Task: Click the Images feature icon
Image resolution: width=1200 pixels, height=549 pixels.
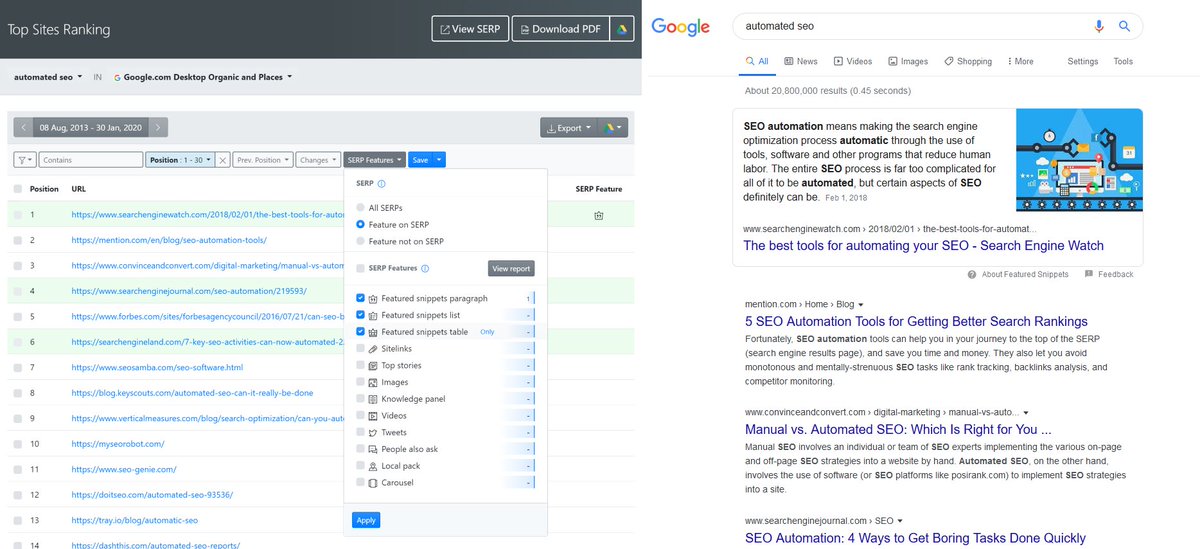Action: [x=373, y=382]
